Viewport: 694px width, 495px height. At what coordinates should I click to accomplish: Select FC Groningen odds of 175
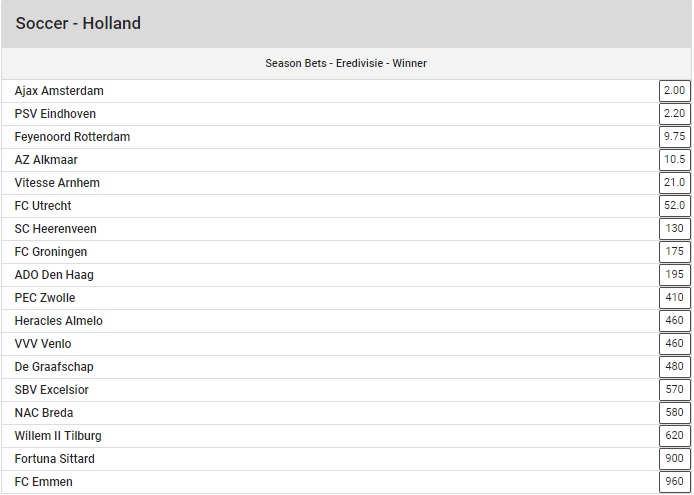[x=675, y=252]
